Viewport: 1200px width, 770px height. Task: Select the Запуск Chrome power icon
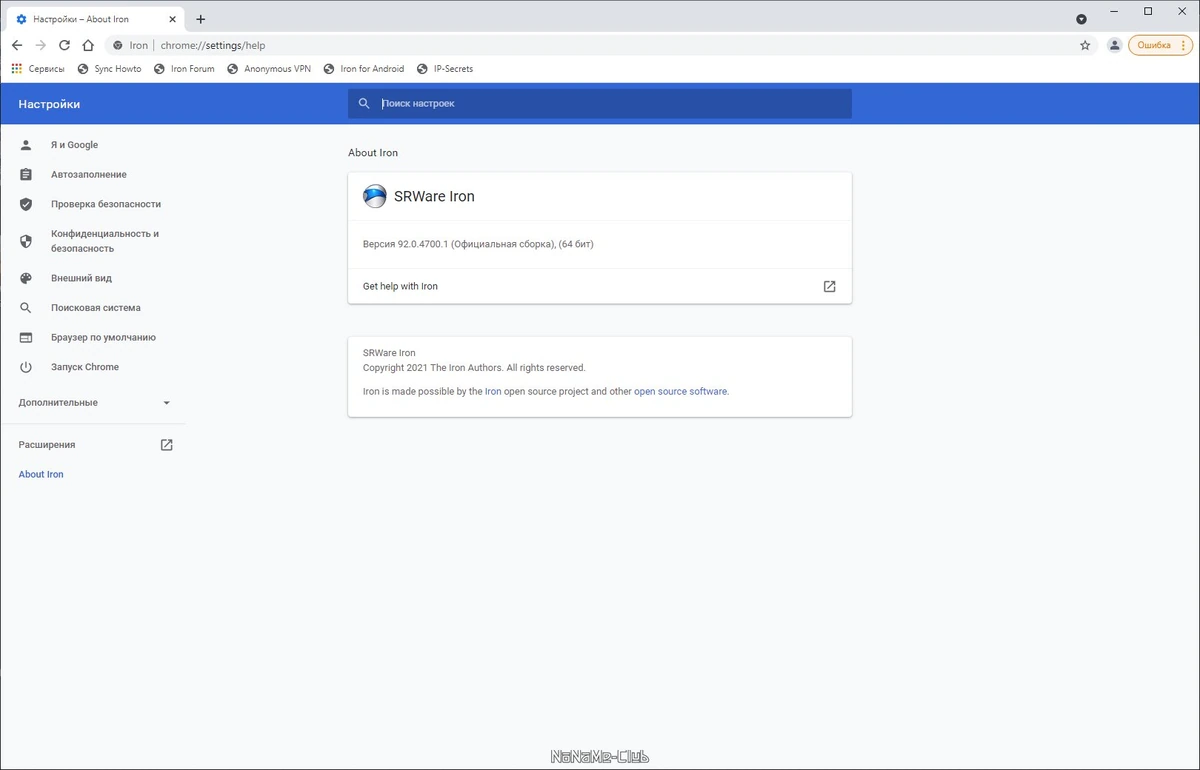(x=26, y=367)
